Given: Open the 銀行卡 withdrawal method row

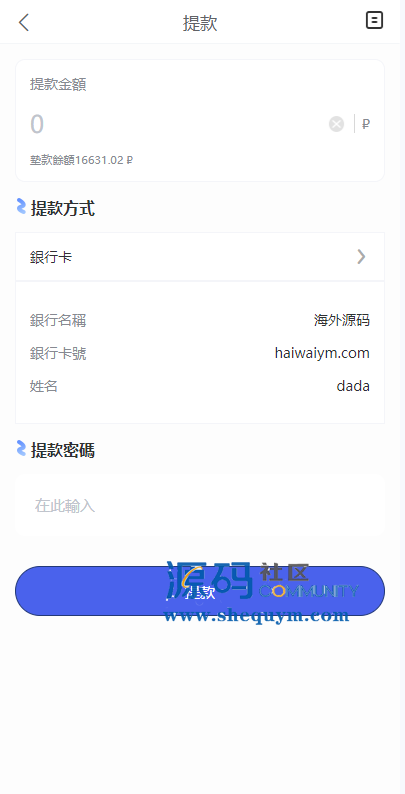Looking at the screenshot, I should (200, 257).
